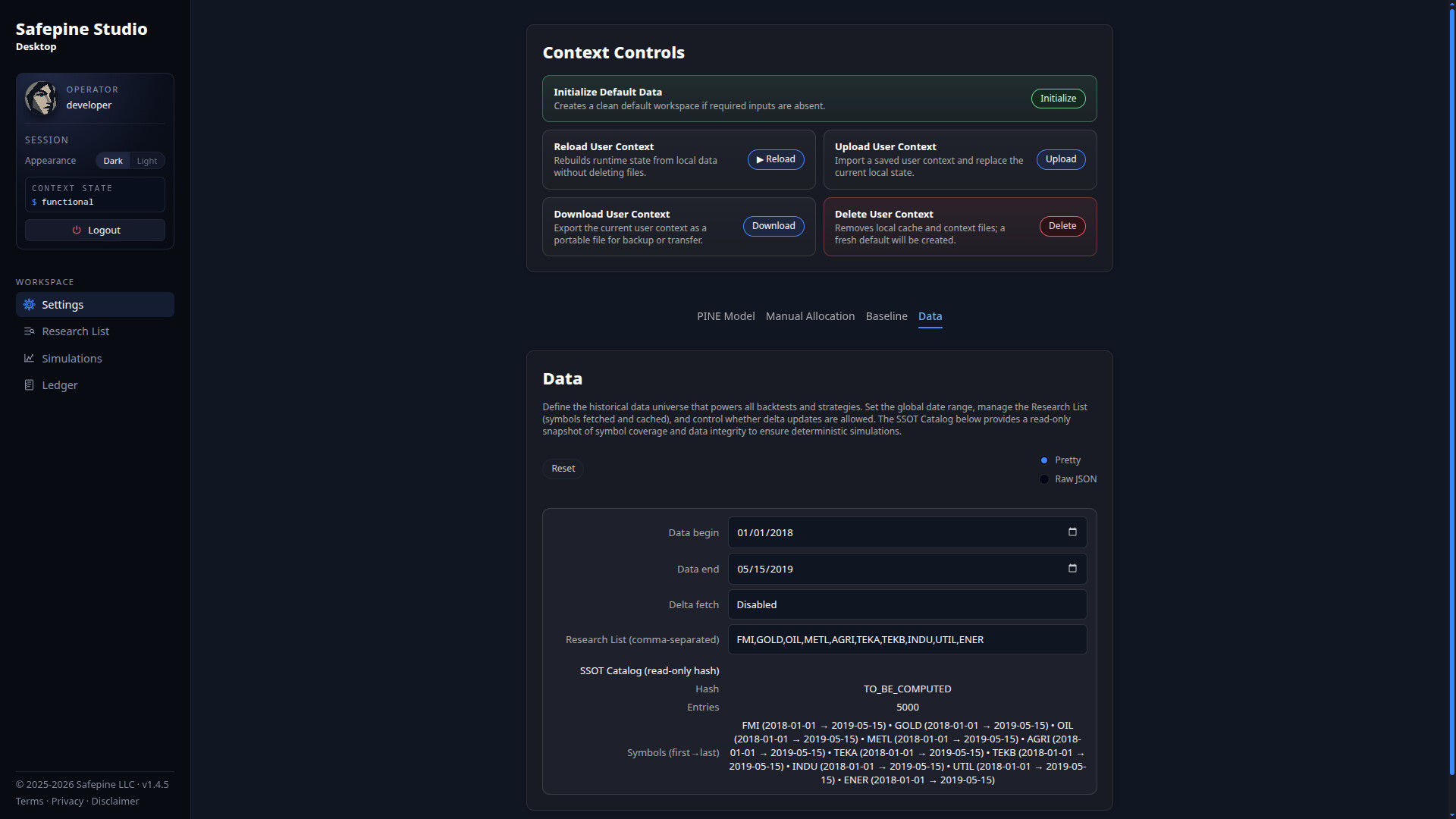The height and width of the screenshot is (819, 1456).
Task: Click the operator avatar image
Action: (x=41, y=98)
